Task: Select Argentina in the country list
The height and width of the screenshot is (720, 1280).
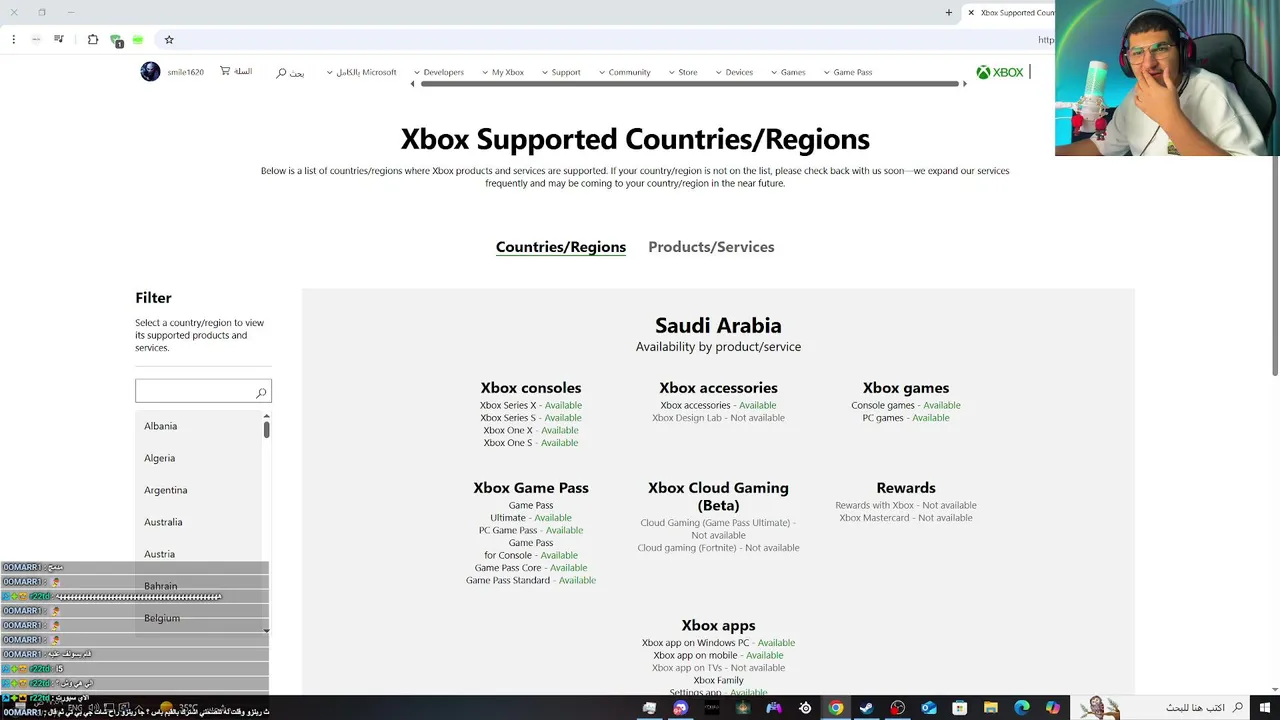Action: 198,490
